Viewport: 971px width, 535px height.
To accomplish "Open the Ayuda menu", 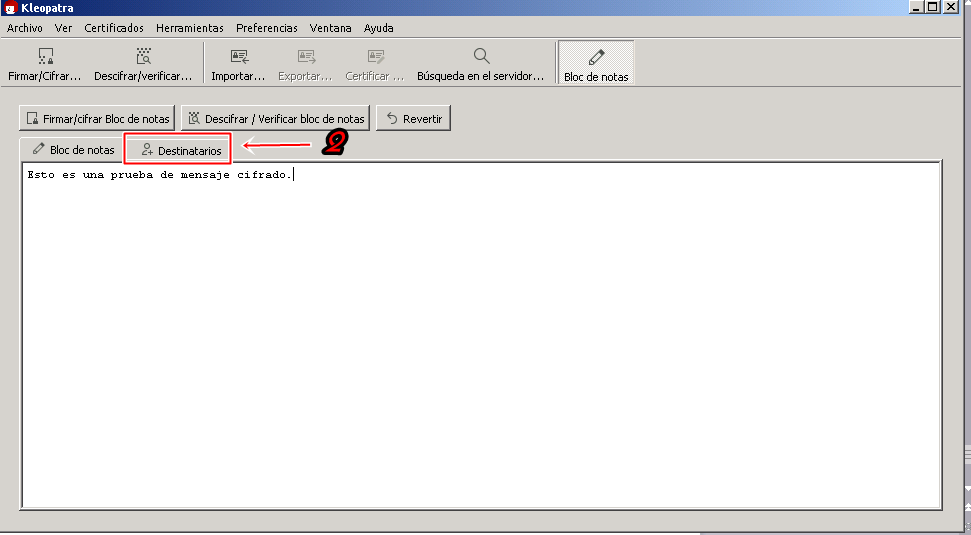I will point(378,28).
